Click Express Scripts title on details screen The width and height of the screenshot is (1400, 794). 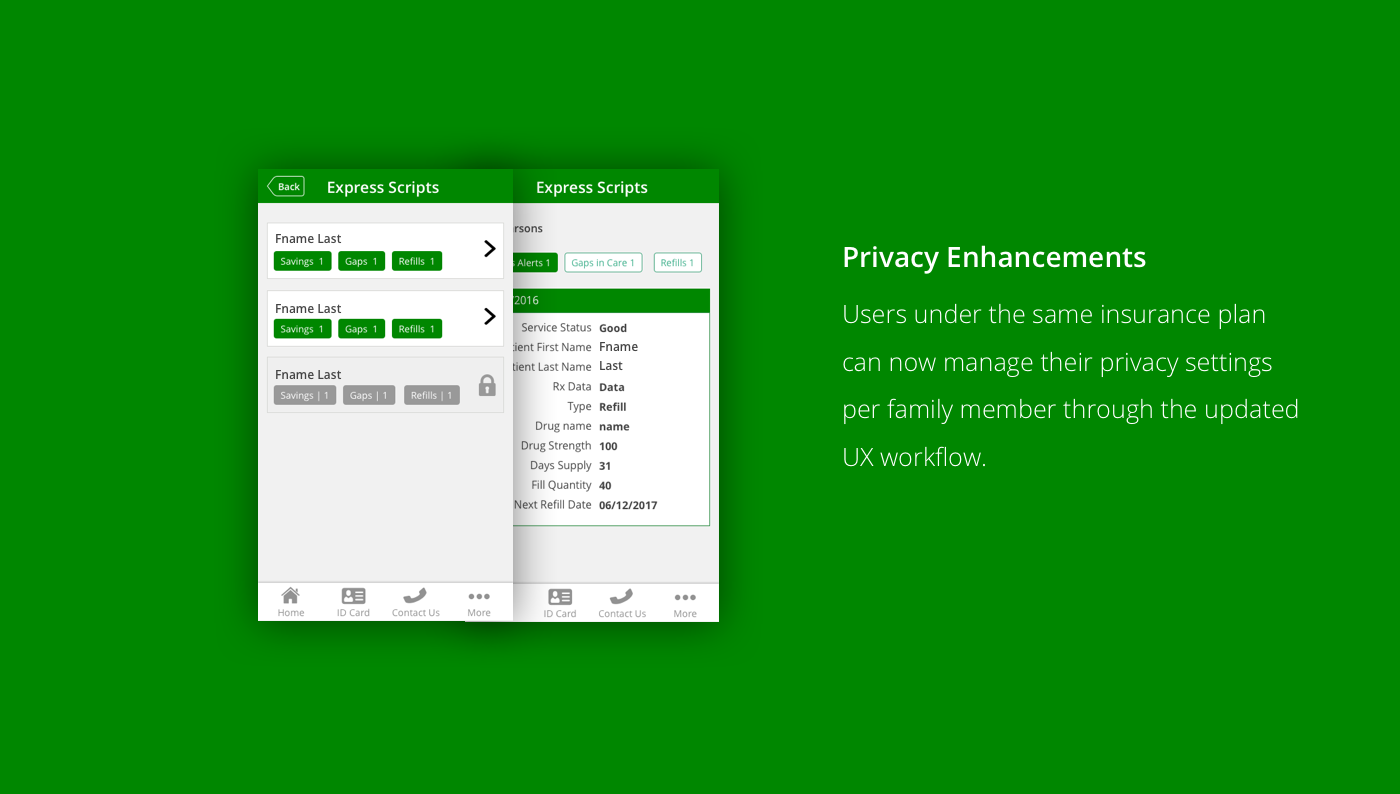592,188
